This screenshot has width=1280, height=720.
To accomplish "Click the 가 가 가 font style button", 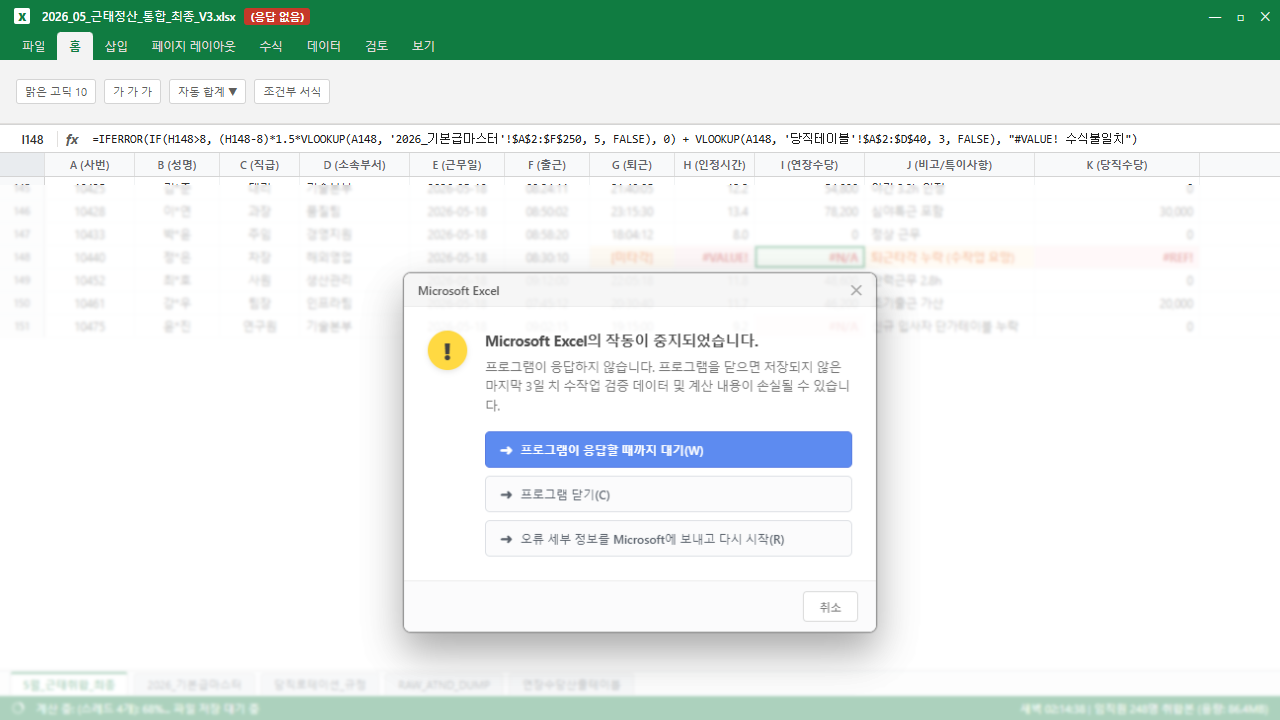I will 133,91.
